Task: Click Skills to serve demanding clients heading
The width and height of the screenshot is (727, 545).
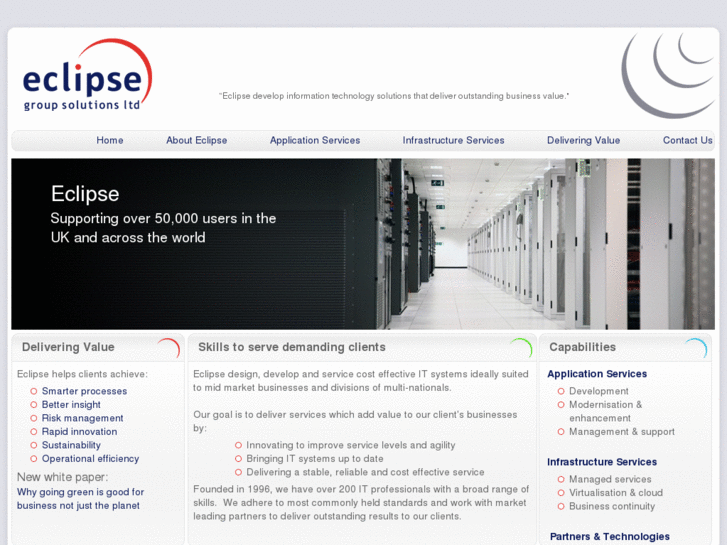Action: (x=292, y=347)
